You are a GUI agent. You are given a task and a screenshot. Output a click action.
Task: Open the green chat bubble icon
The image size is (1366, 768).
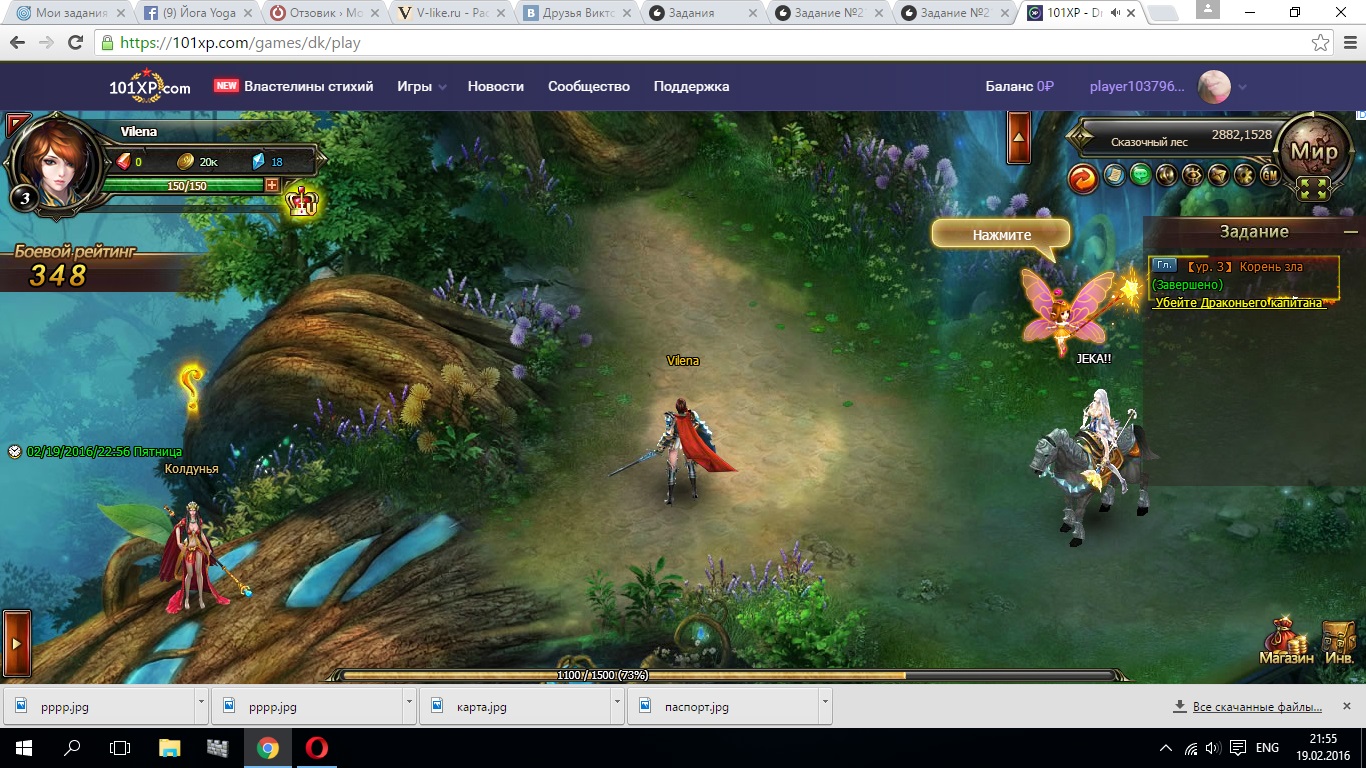click(x=1140, y=175)
